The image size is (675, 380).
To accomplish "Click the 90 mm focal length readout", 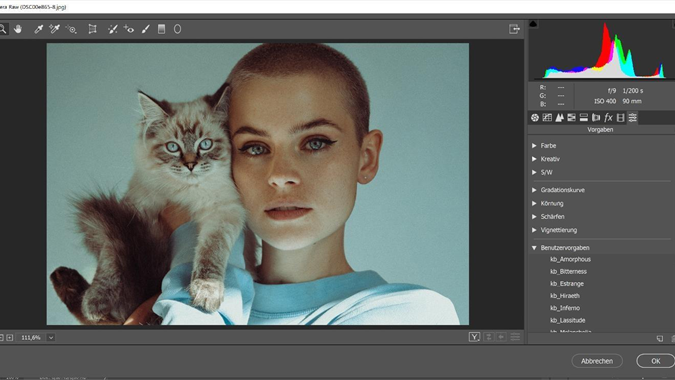I will pyautogui.click(x=632, y=101).
